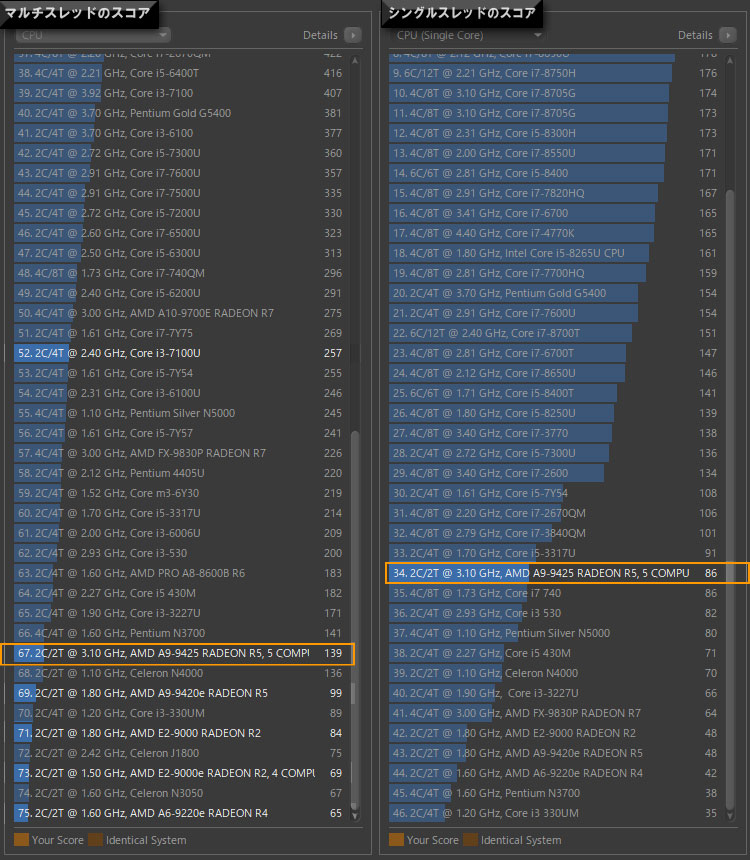Click the left panel's Details label
The height and width of the screenshot is (860, 750).
(320, 35)
